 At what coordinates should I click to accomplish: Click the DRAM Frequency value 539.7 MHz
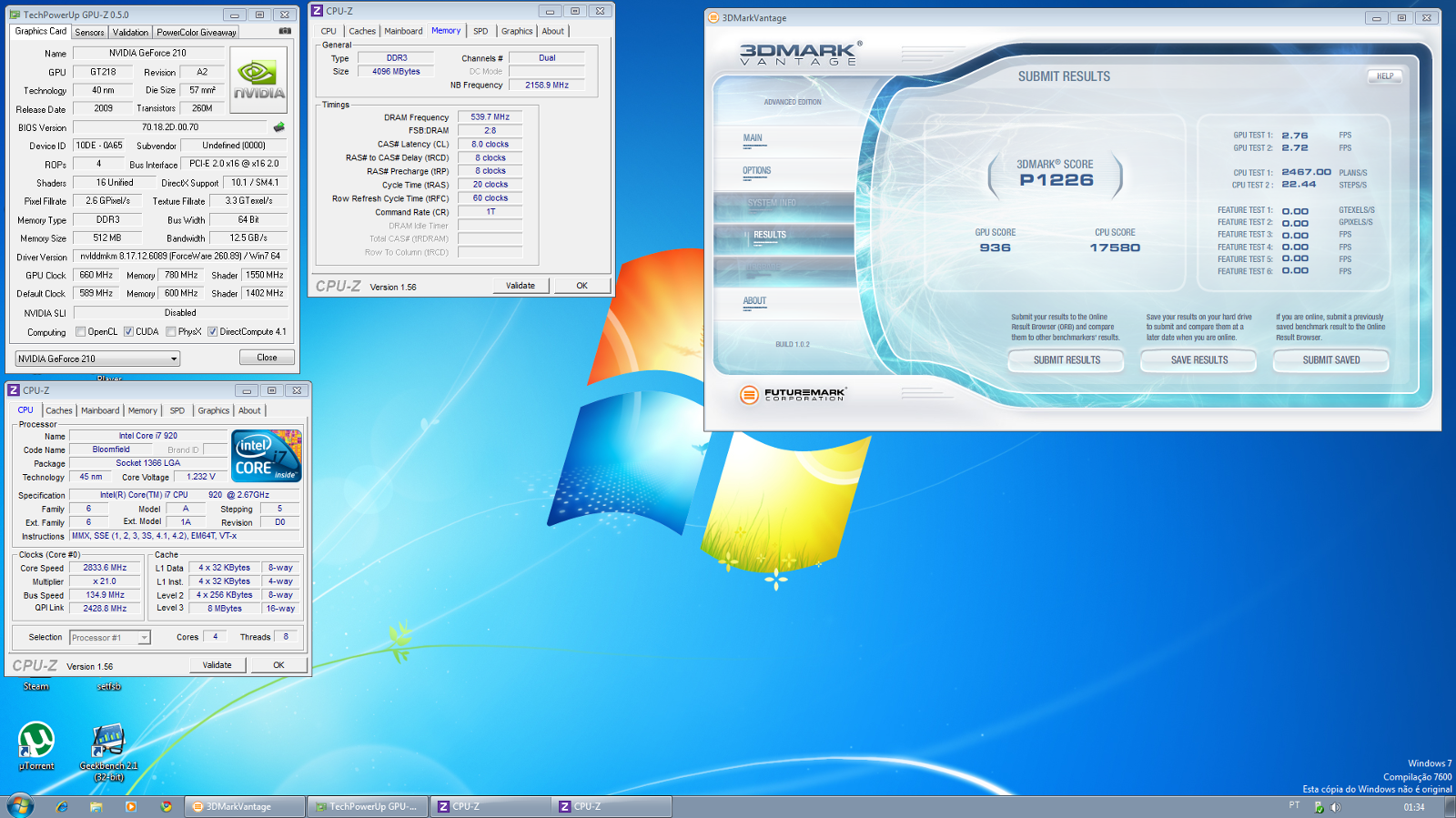490,117
